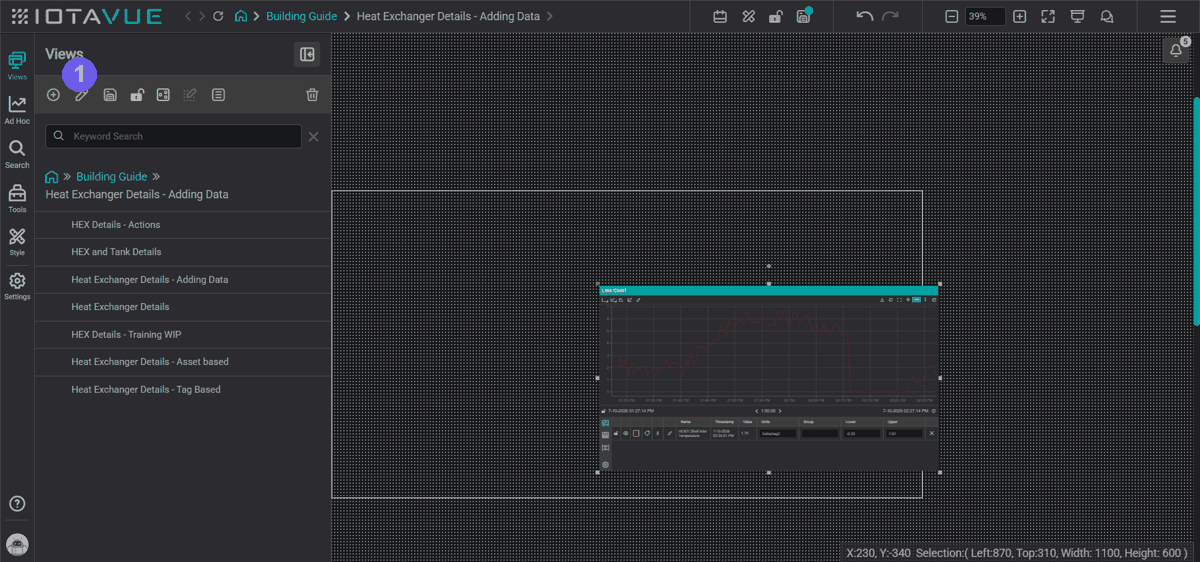The height and width of the screenshot is (562, 1200).
Task: Click the layout grid icon in Views toolbar
Action: click(163, 95)
